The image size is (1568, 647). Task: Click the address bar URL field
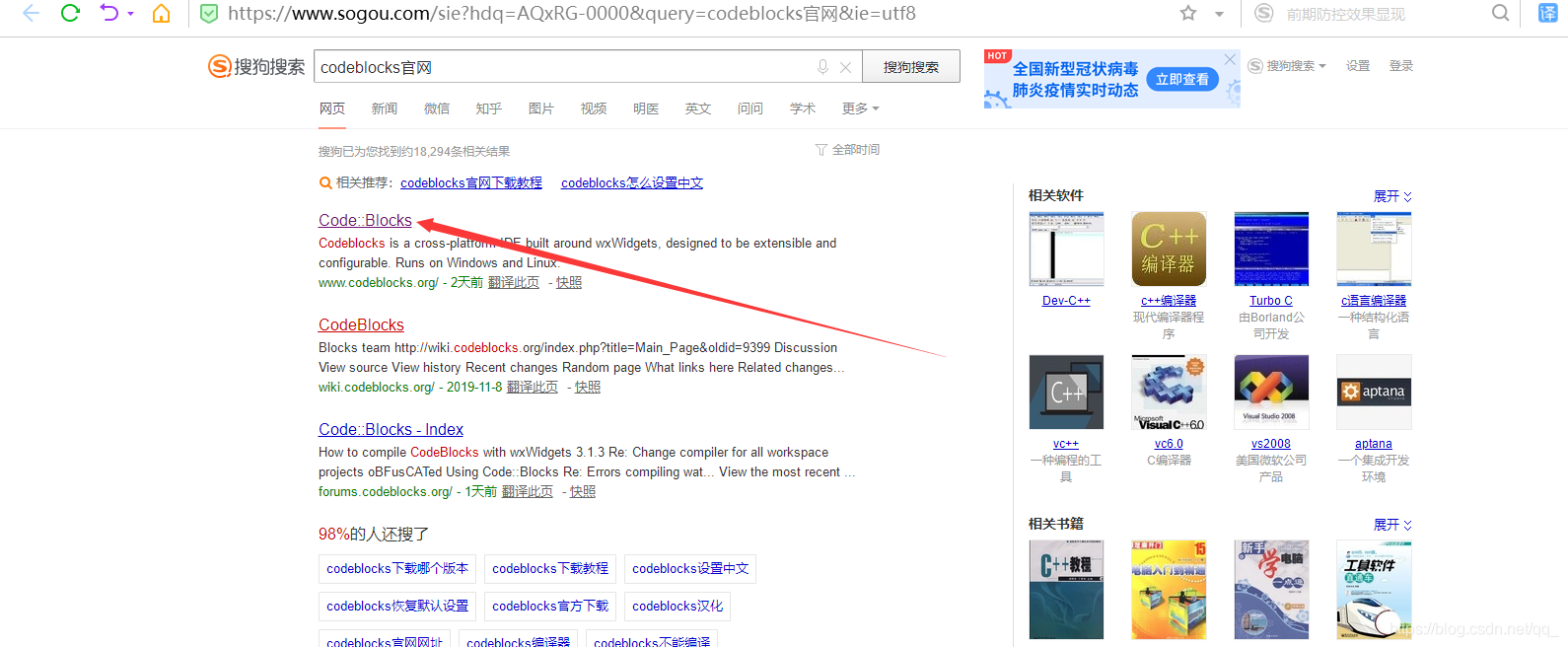[x=680, y=14]
